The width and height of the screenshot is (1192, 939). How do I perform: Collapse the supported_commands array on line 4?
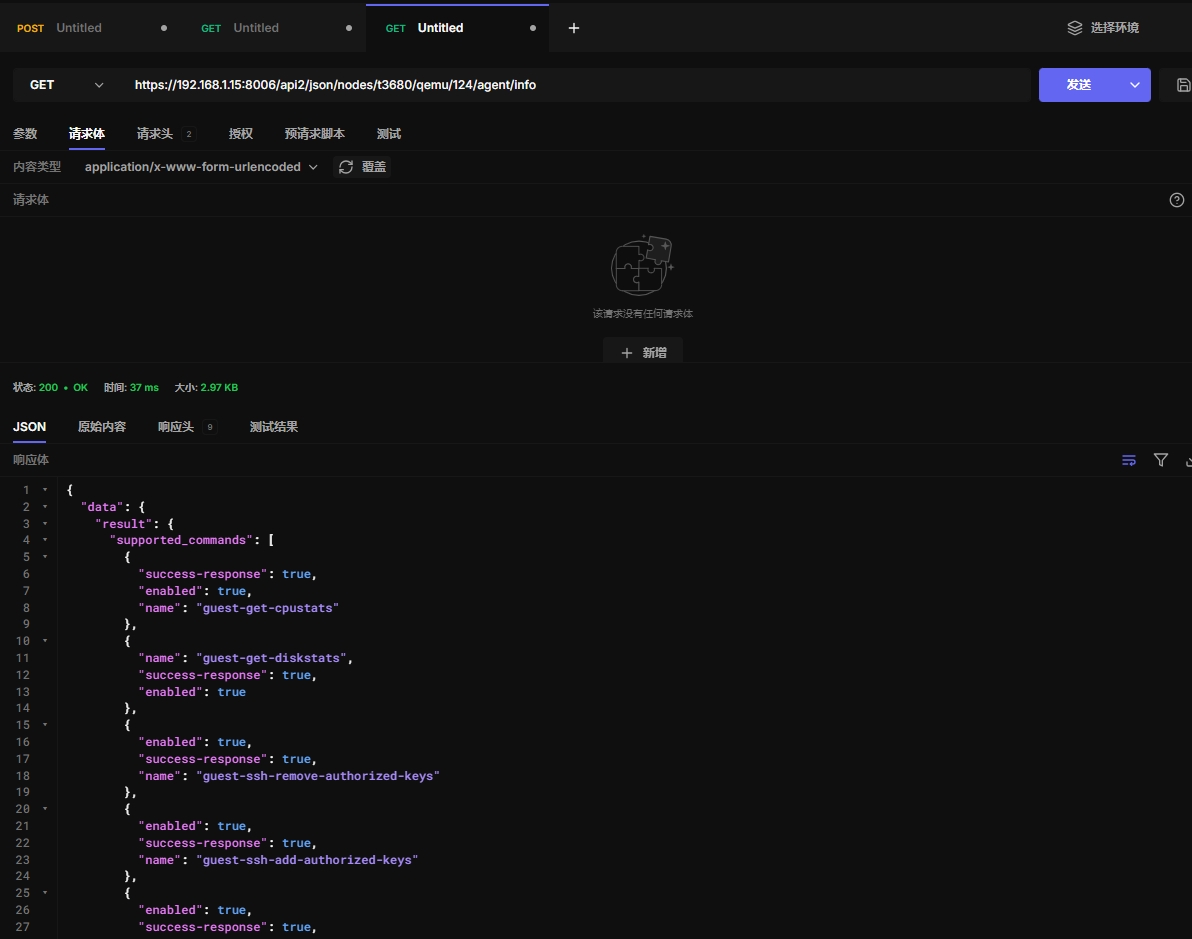pos(45,540)
